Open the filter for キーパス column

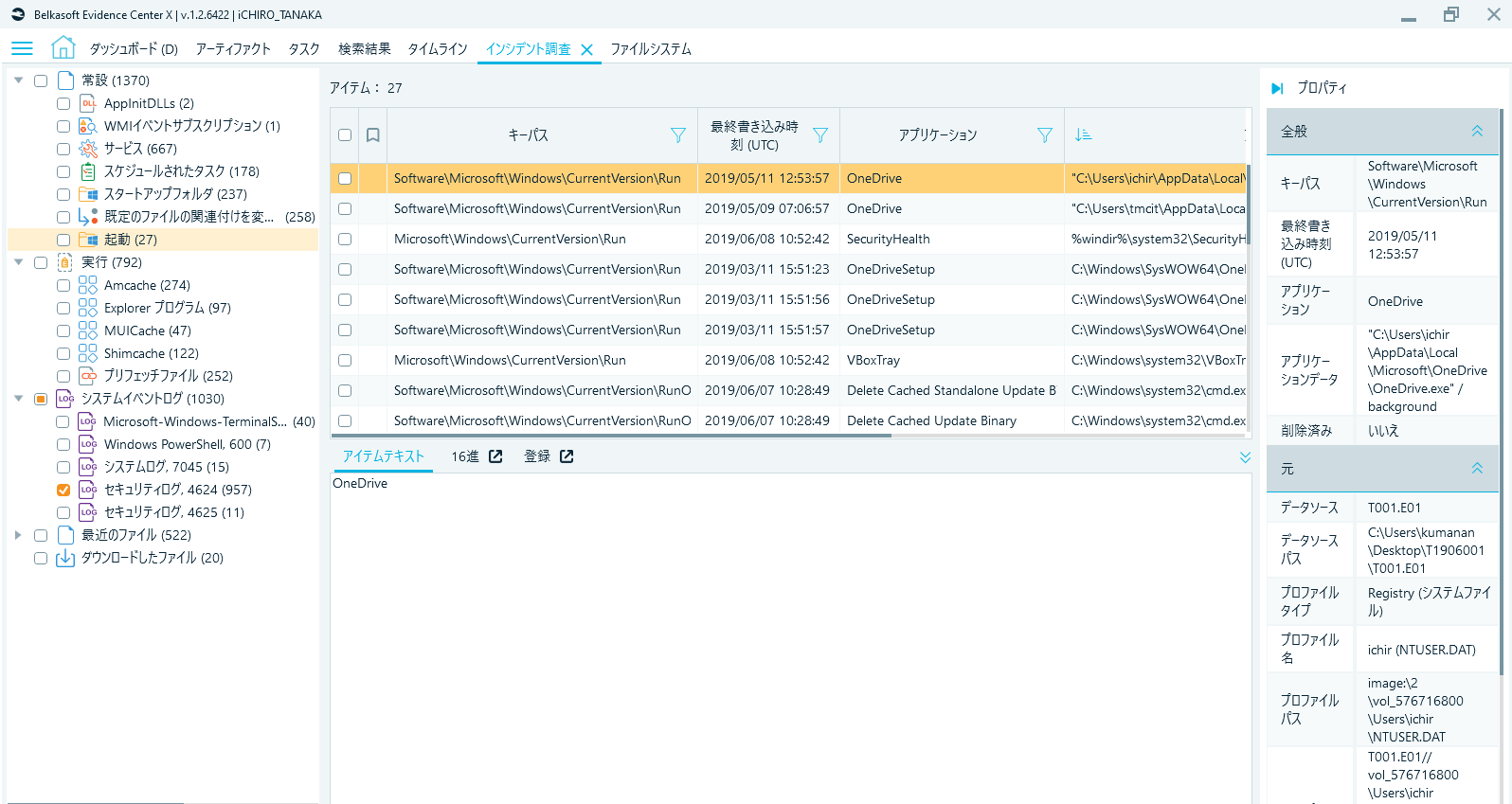click(678, 135)
